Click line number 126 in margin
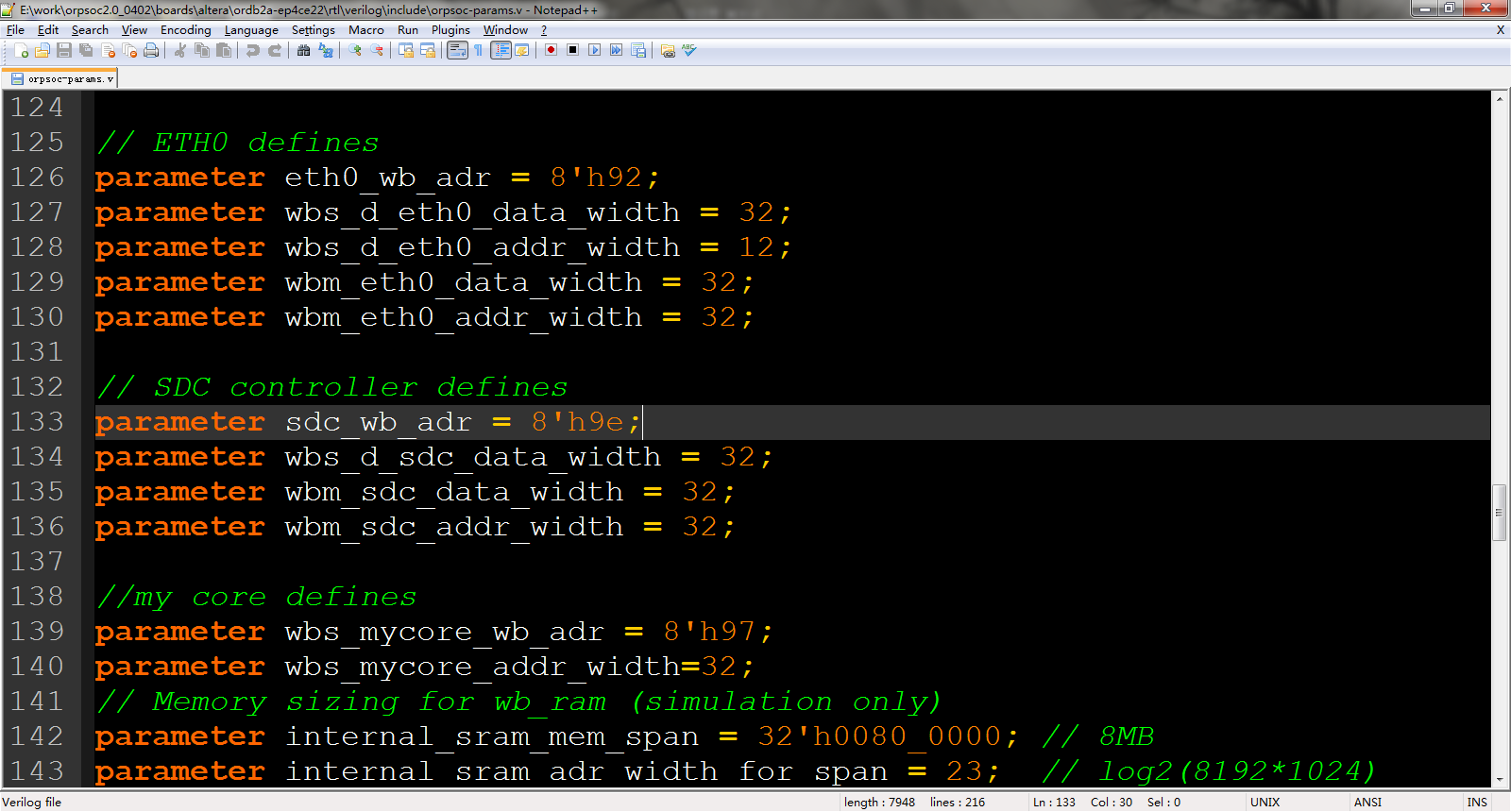This screenshot has height=812, width=1511. 38,178
